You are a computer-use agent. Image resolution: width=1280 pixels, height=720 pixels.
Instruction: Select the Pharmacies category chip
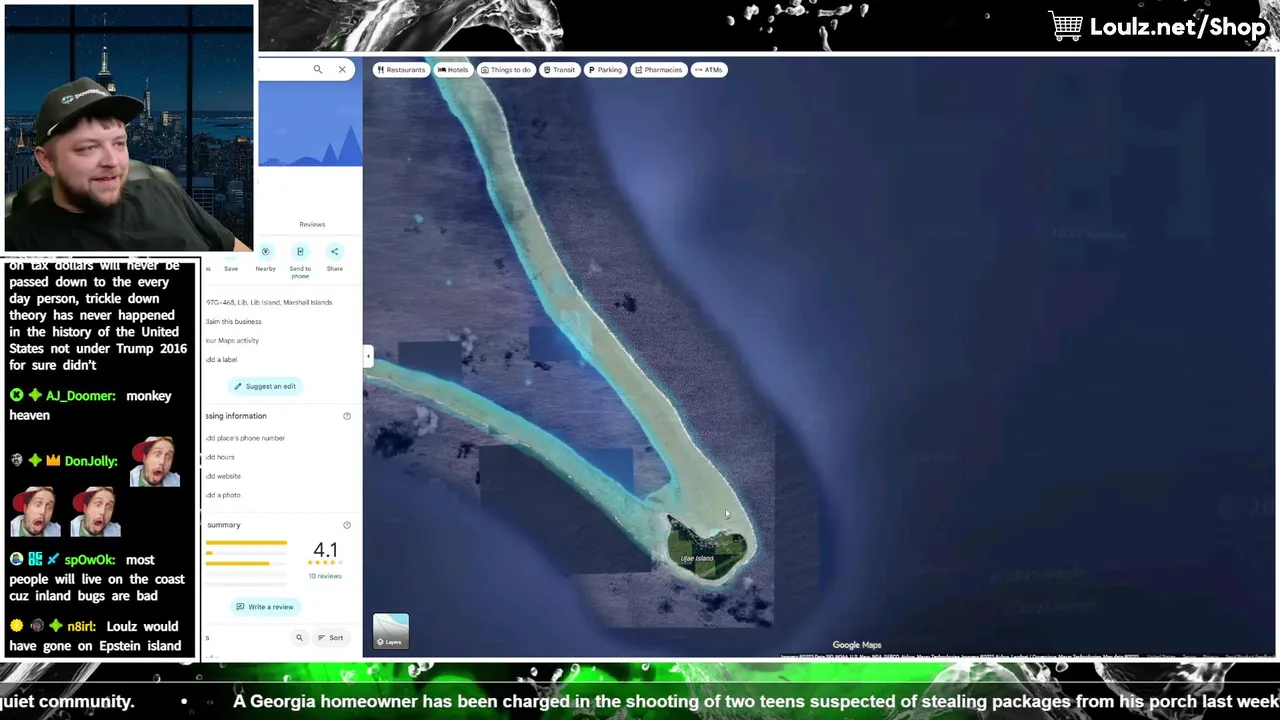click(x=659, y=70)
